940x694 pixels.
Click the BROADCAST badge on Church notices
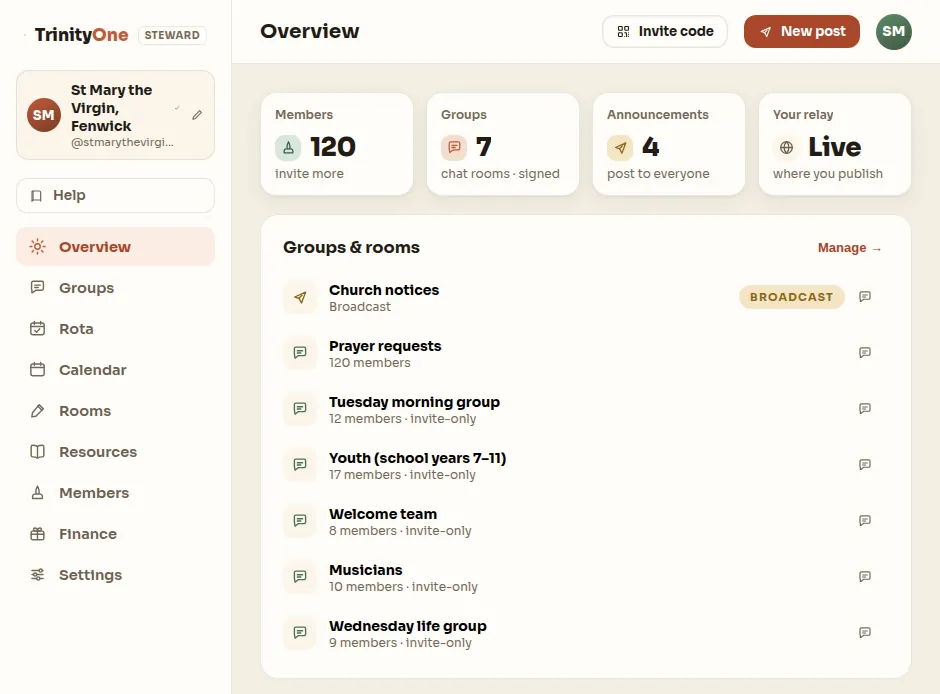(x=791, y=297)
